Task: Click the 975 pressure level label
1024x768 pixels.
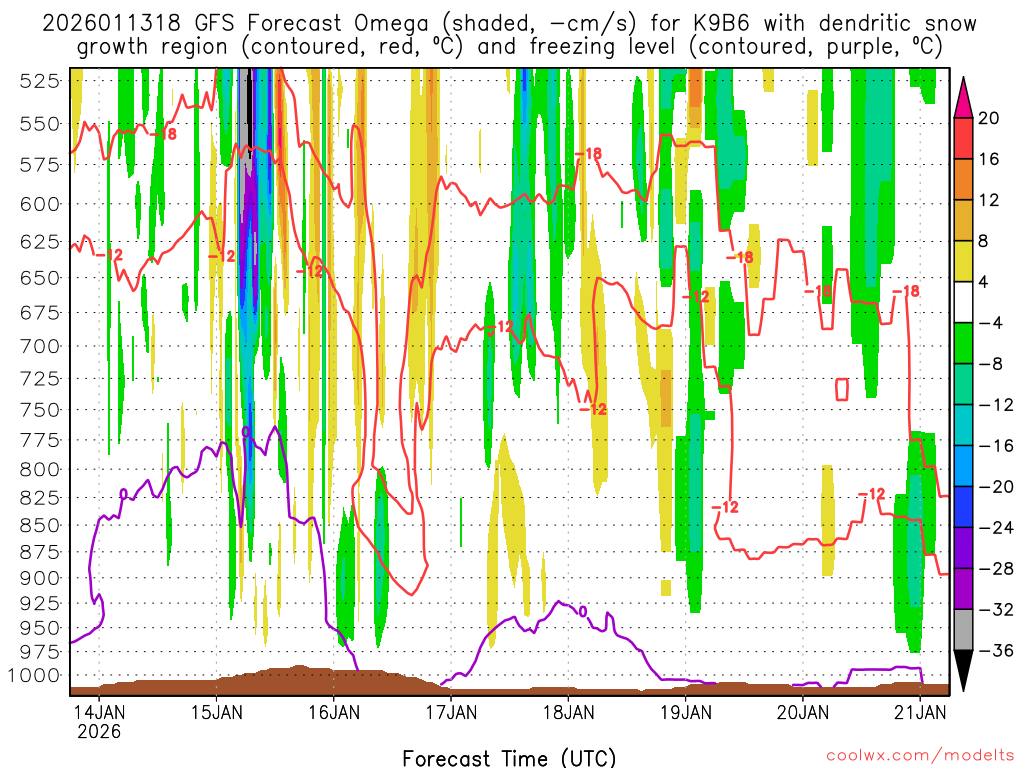Action: tap(40, 652)
